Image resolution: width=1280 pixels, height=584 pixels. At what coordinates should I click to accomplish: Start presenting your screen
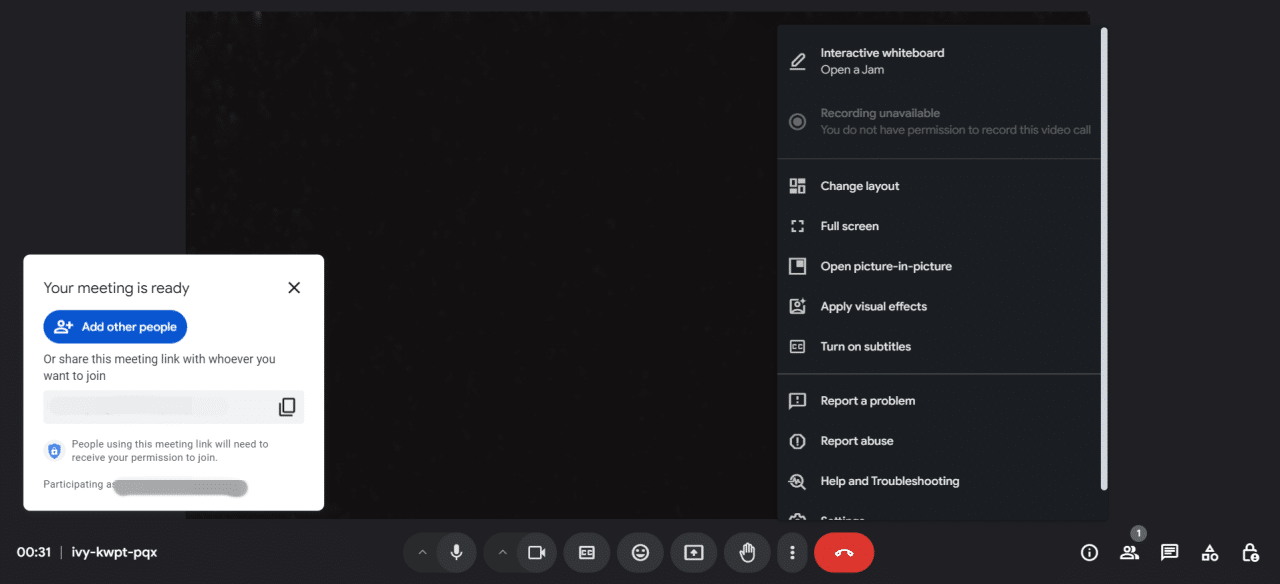[693, 552]
